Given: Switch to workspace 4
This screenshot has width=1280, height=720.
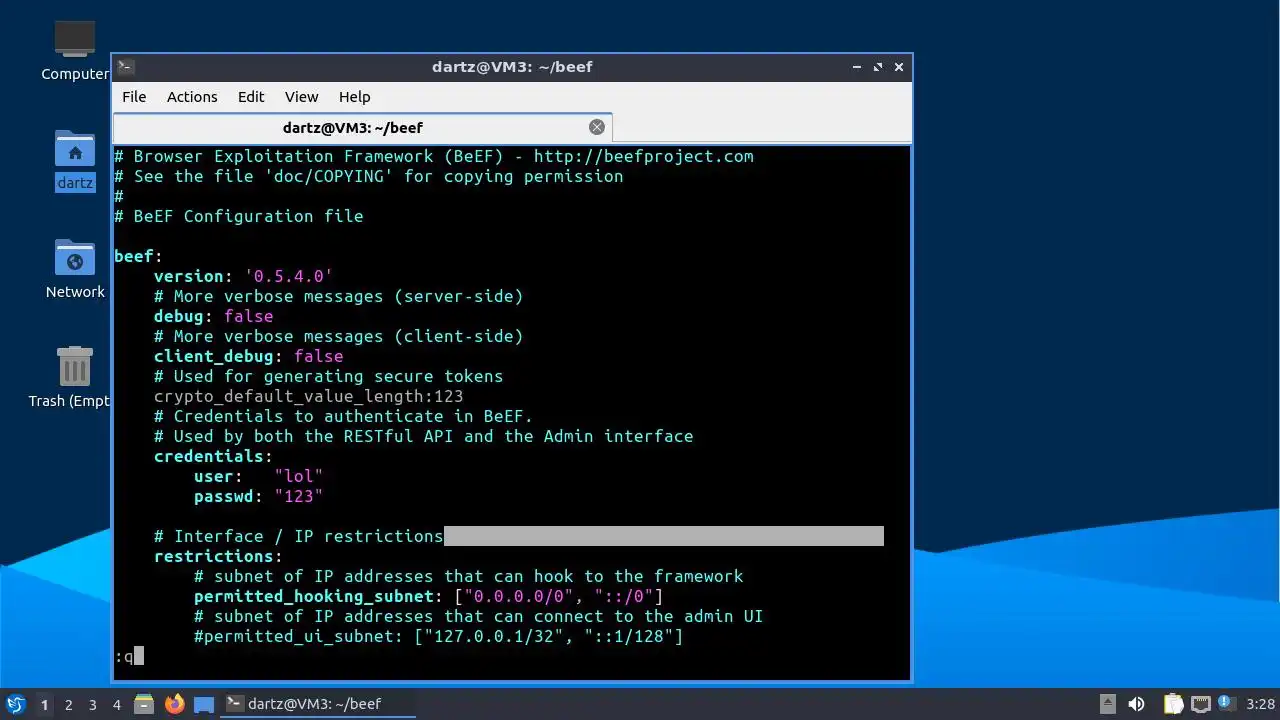Looking at the screenshot, I should [117, 705].
